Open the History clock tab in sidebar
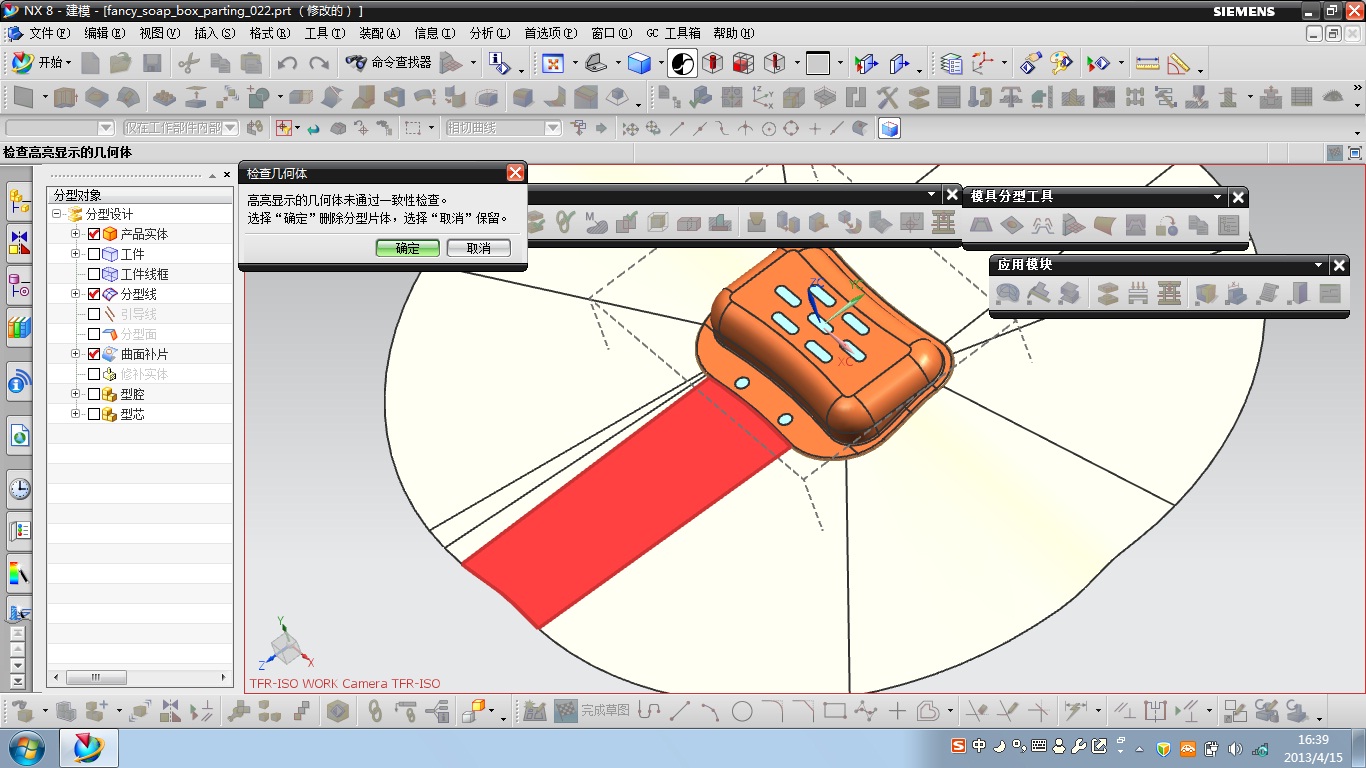1366x768 pixels. click(19, 489)
